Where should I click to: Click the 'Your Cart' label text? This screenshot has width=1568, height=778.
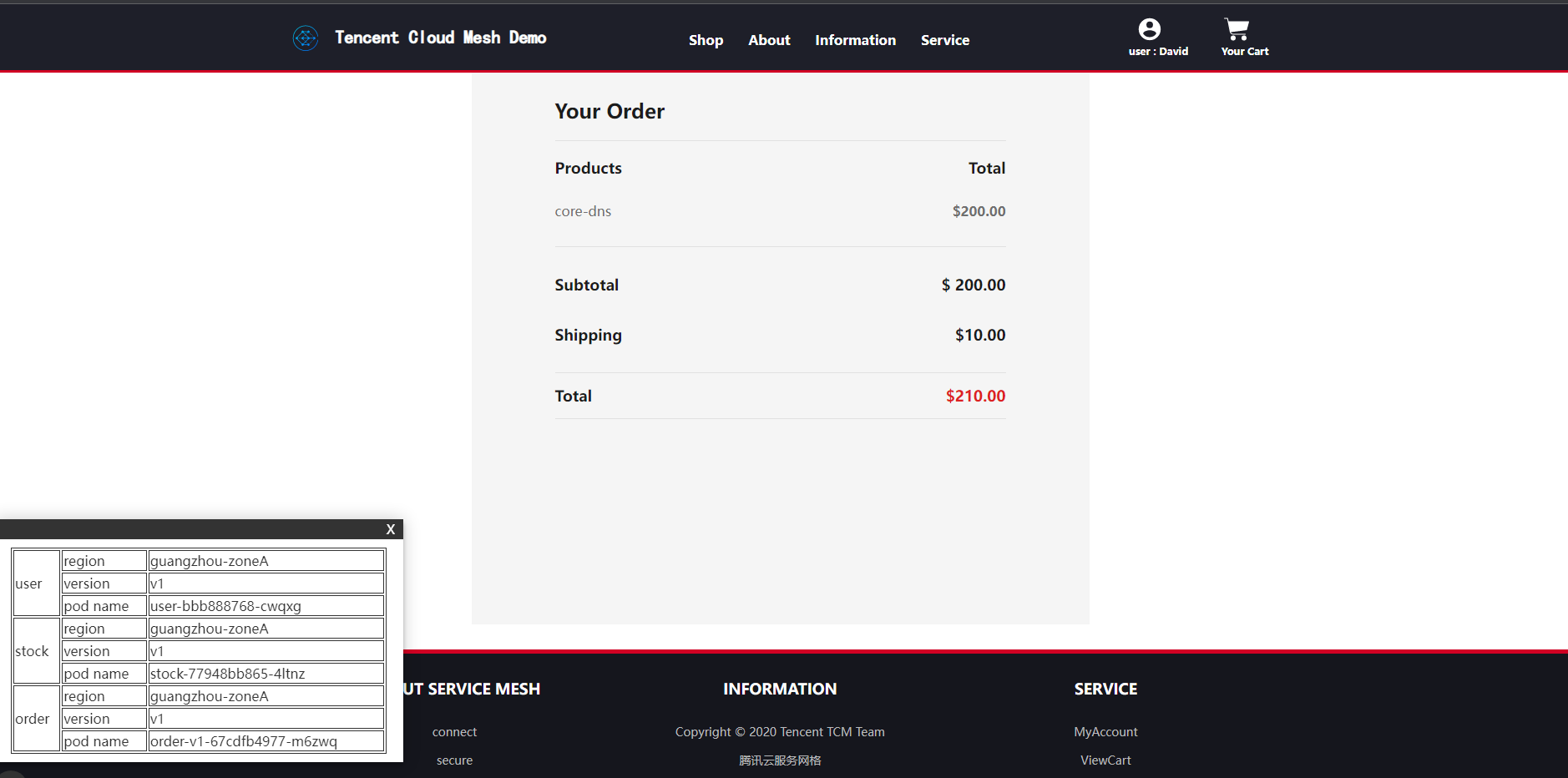pyautogui.click(x=1244, y=52)
